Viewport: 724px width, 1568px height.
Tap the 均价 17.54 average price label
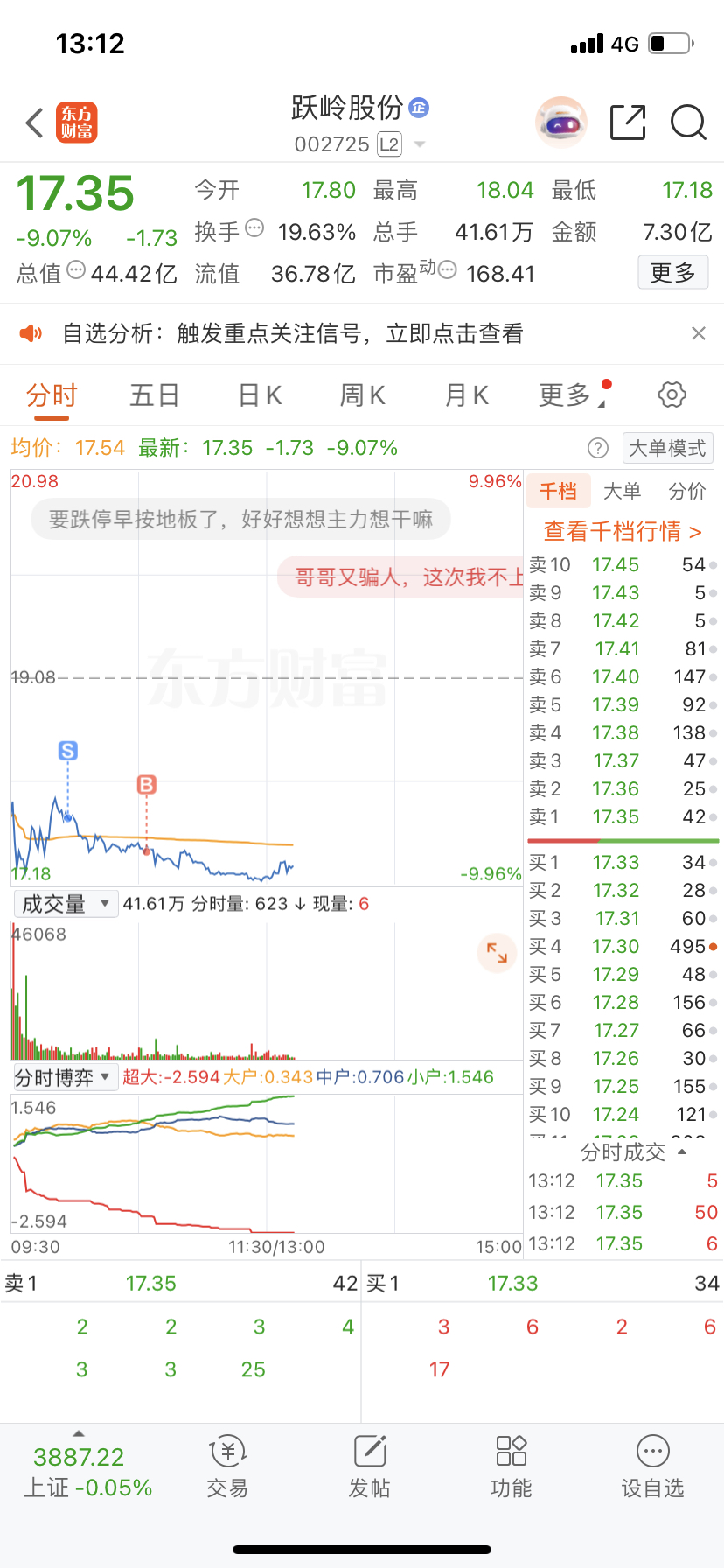pyautogui.click(x=68, y=448)
